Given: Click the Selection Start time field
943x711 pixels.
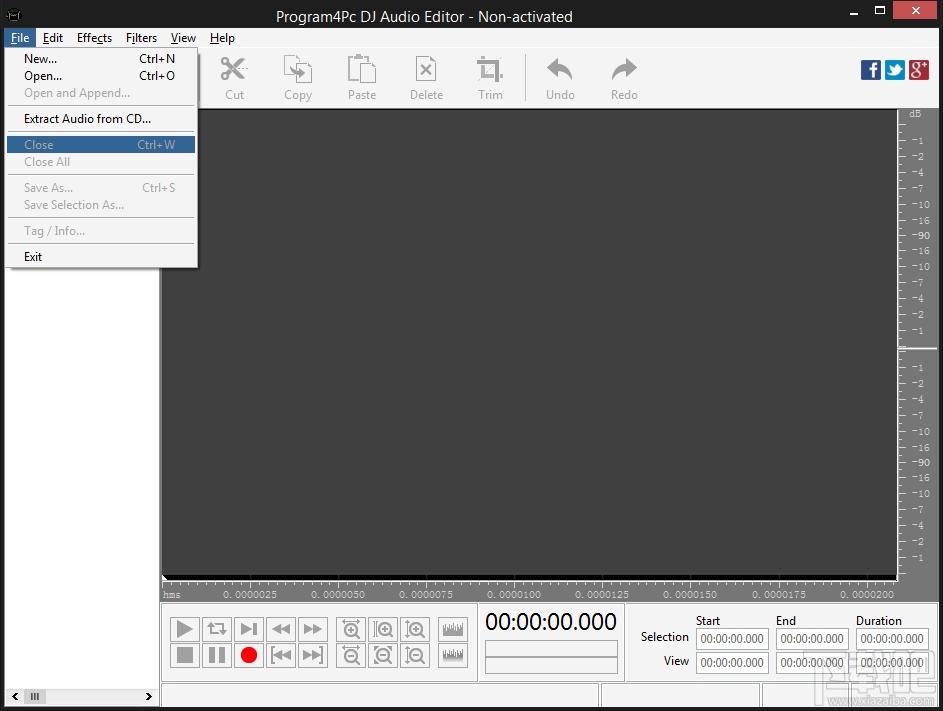Looking at the screenshot, I should pyautogui.click(x=732, y=639).
